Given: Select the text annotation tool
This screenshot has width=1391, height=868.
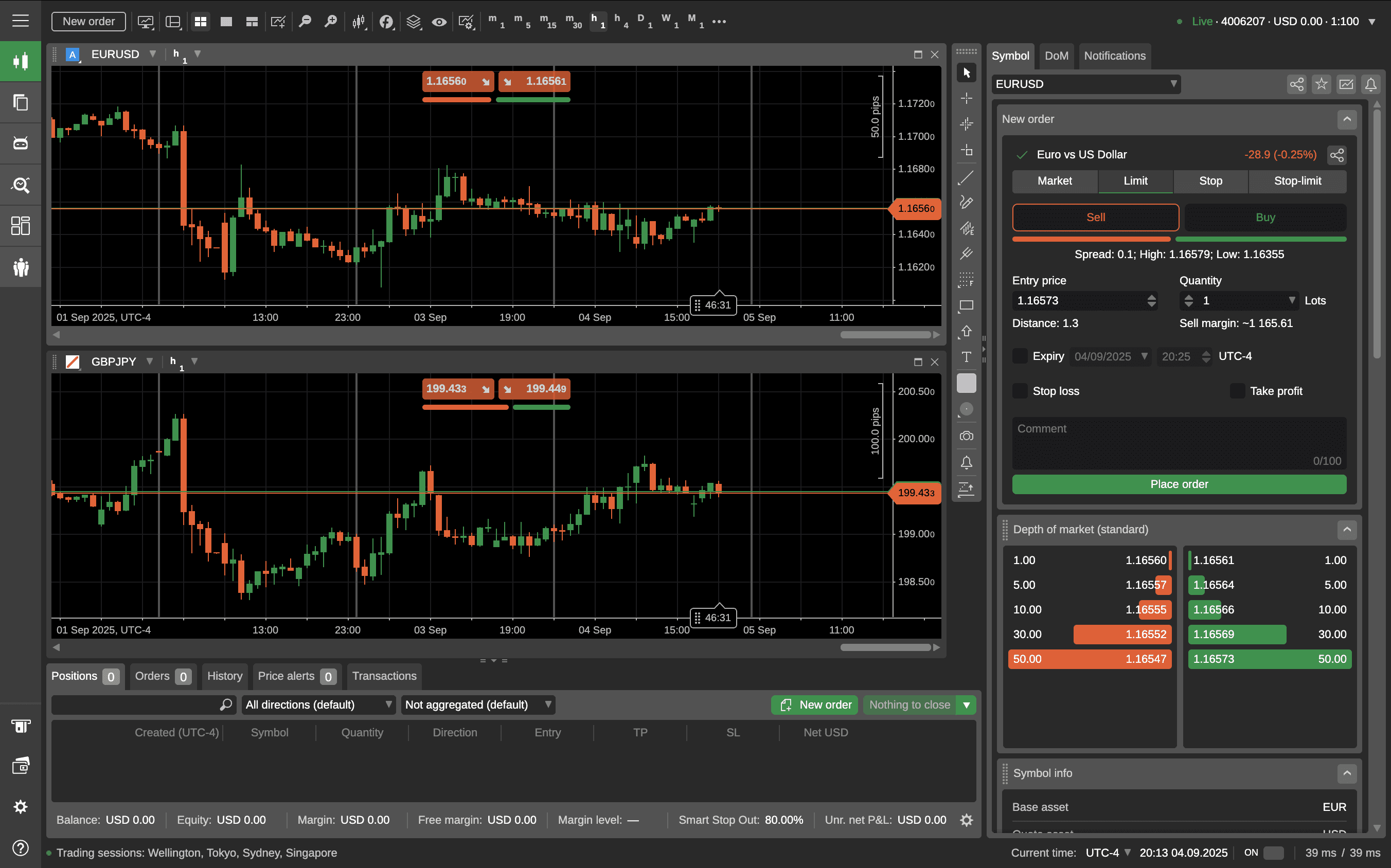Looking at the screenshot, I should pyautogui.click(x=966, y=357).
